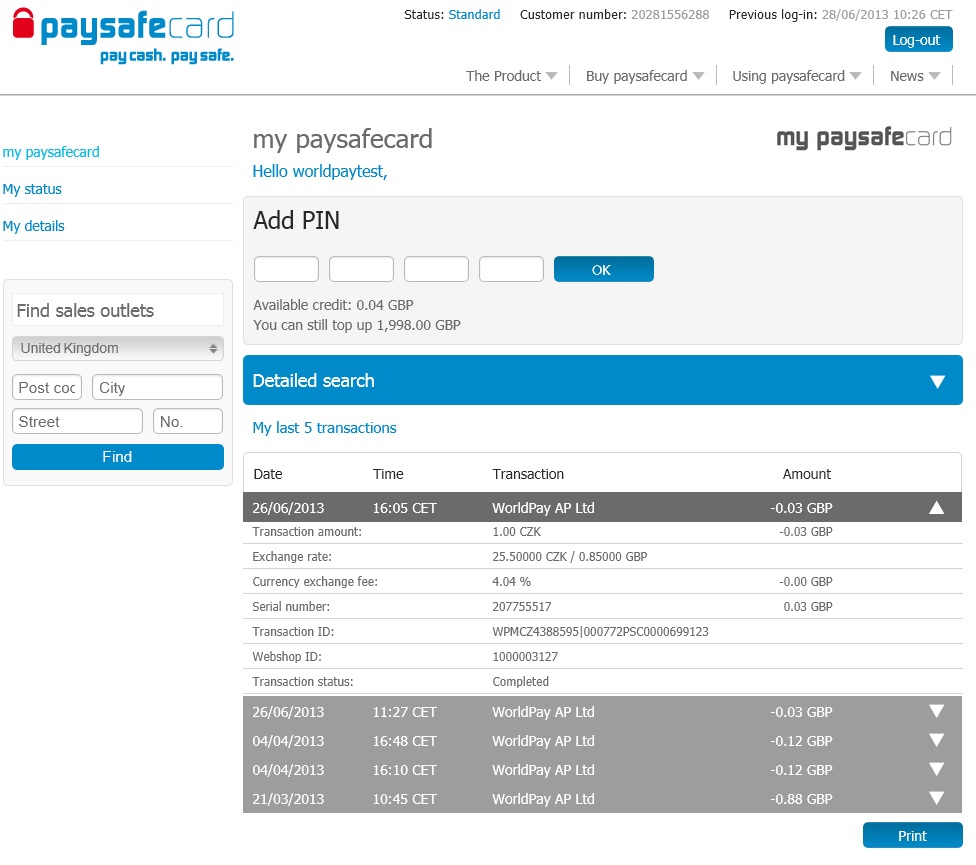The height and width of the screenshot is (865, 976).
Task: Click the serial number 207755517
Action: (522, 607)
